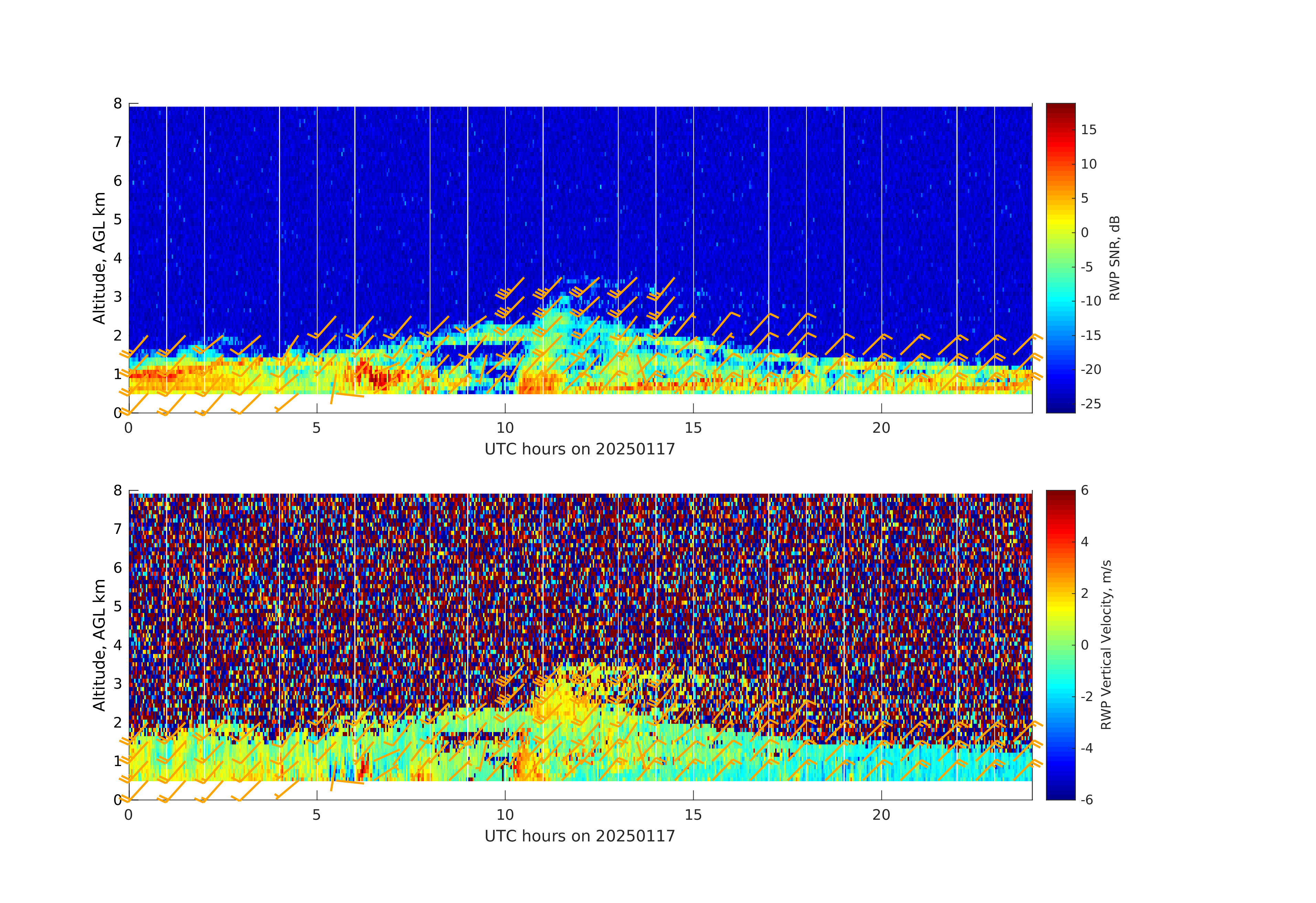1316x903 pixels.
Task: Click the 'RWP SNR, dB' colorbar label
Action: (x=1114, y=258)
